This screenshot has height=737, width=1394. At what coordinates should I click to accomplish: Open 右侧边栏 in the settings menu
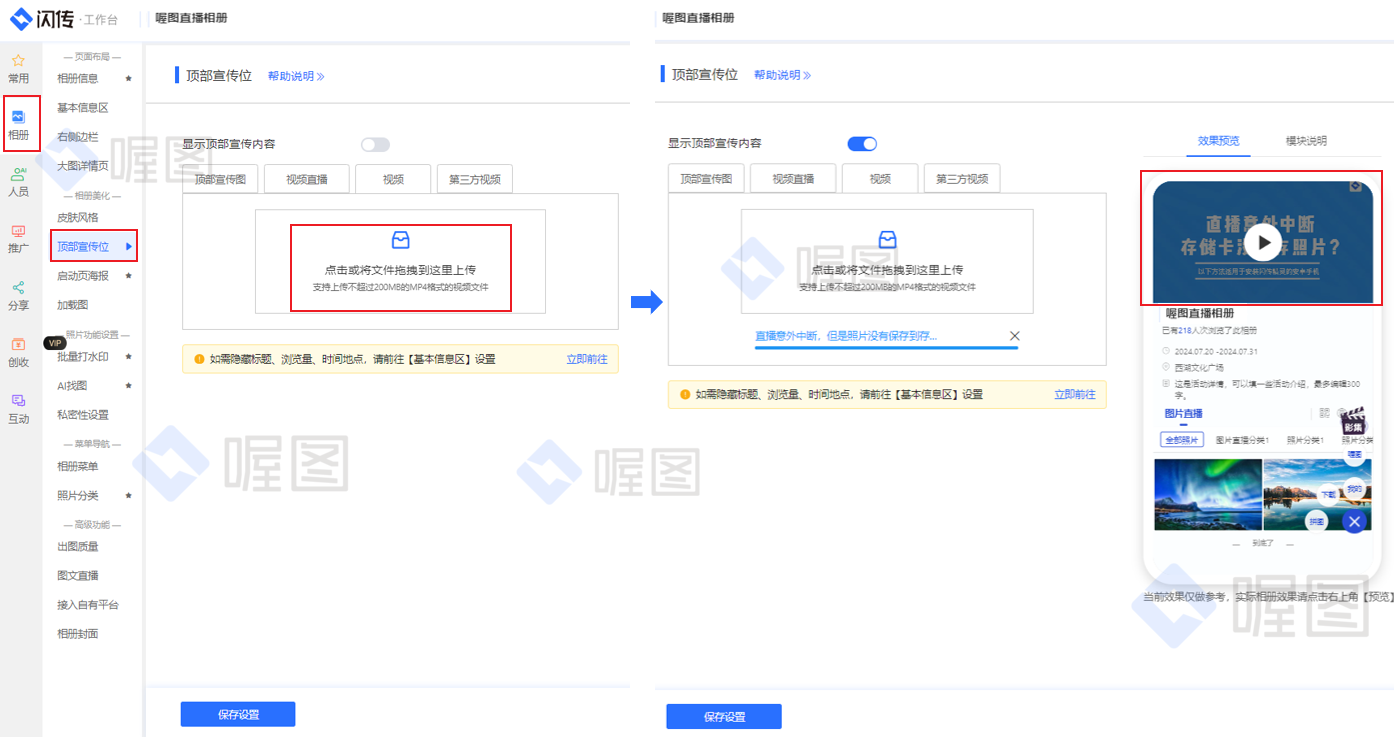(78, 136)
